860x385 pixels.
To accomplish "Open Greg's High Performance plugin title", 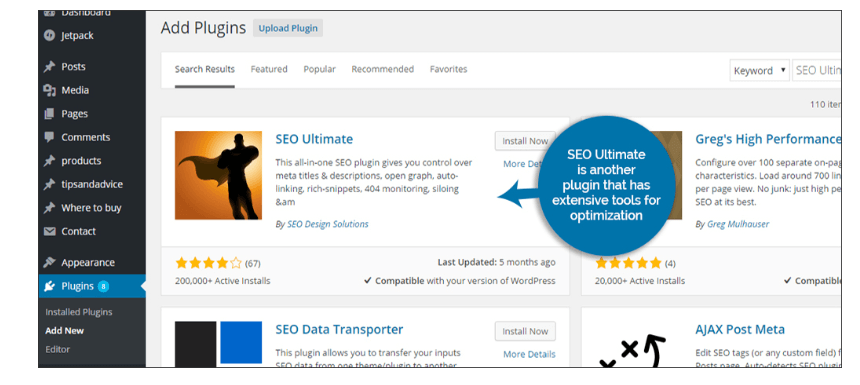I will coord(768,139).
